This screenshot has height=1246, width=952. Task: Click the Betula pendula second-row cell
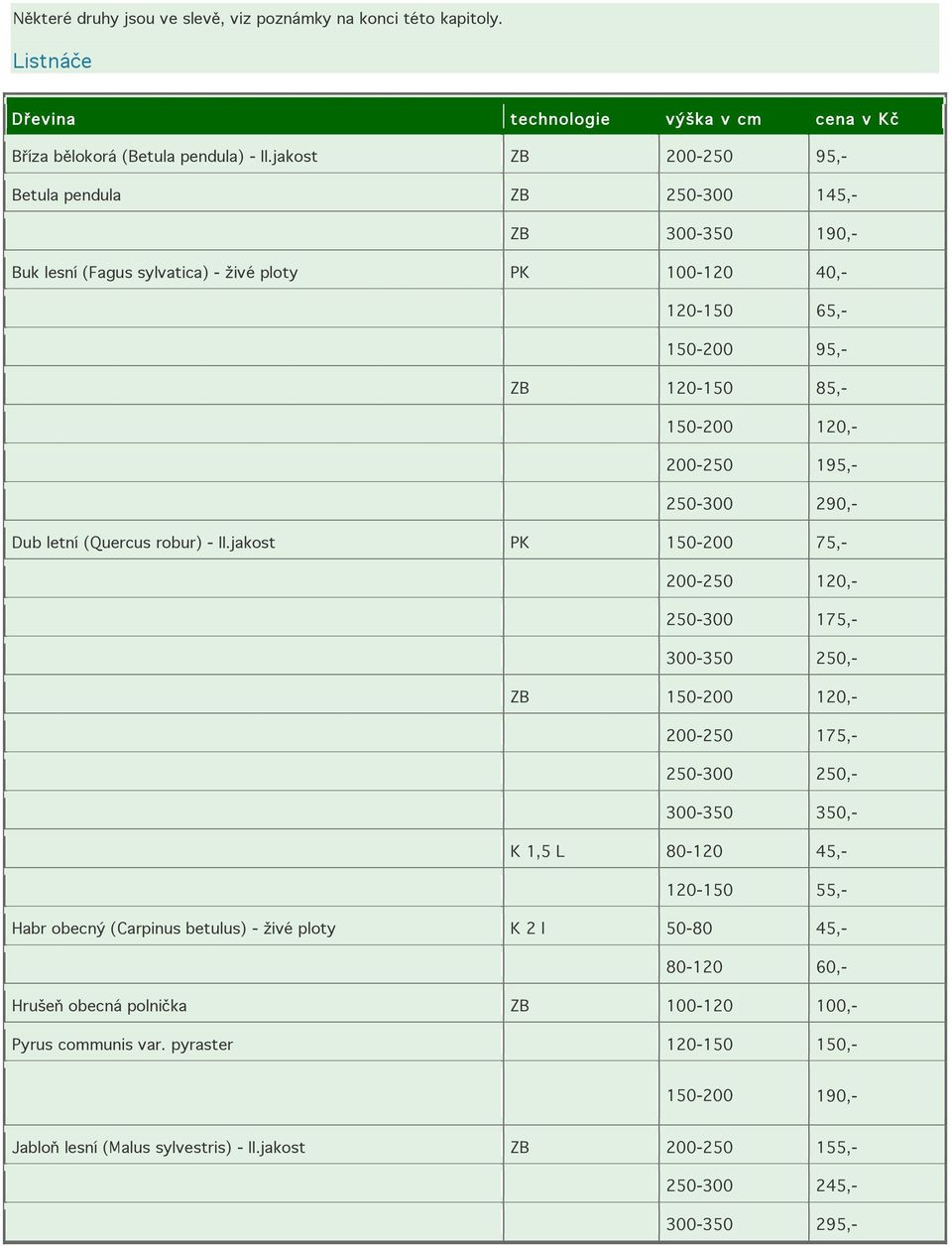(x=255, y=194)
